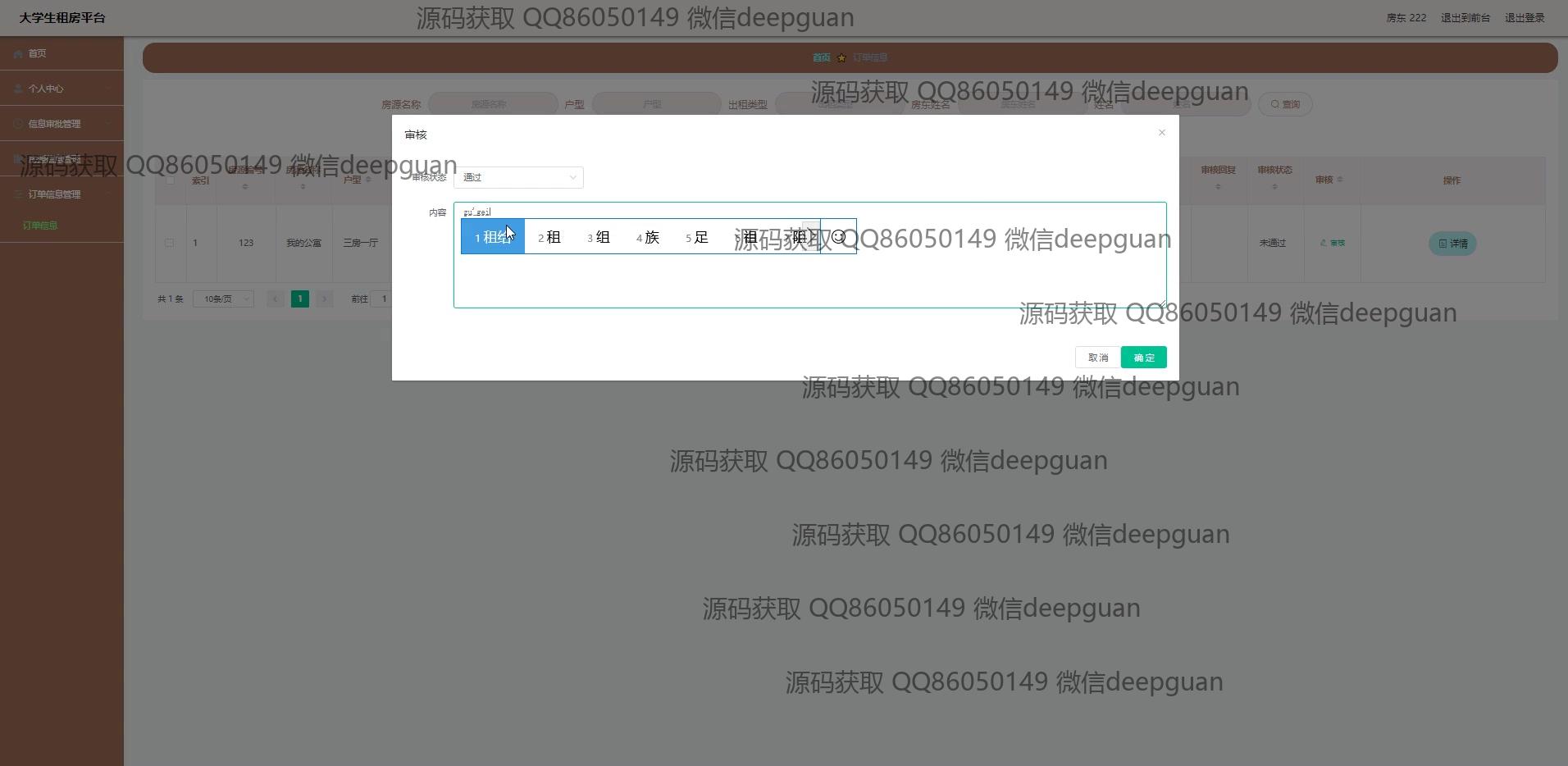Go to the previous page arrow
This screenshot has width=1568, height=766.
[276, 299]
